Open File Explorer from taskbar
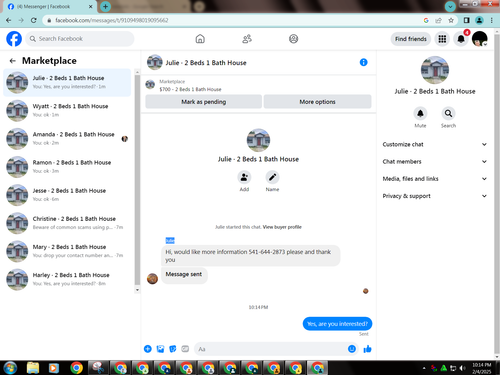The height and width of the screenshot is (375, 500). click(x=33, y=368)
